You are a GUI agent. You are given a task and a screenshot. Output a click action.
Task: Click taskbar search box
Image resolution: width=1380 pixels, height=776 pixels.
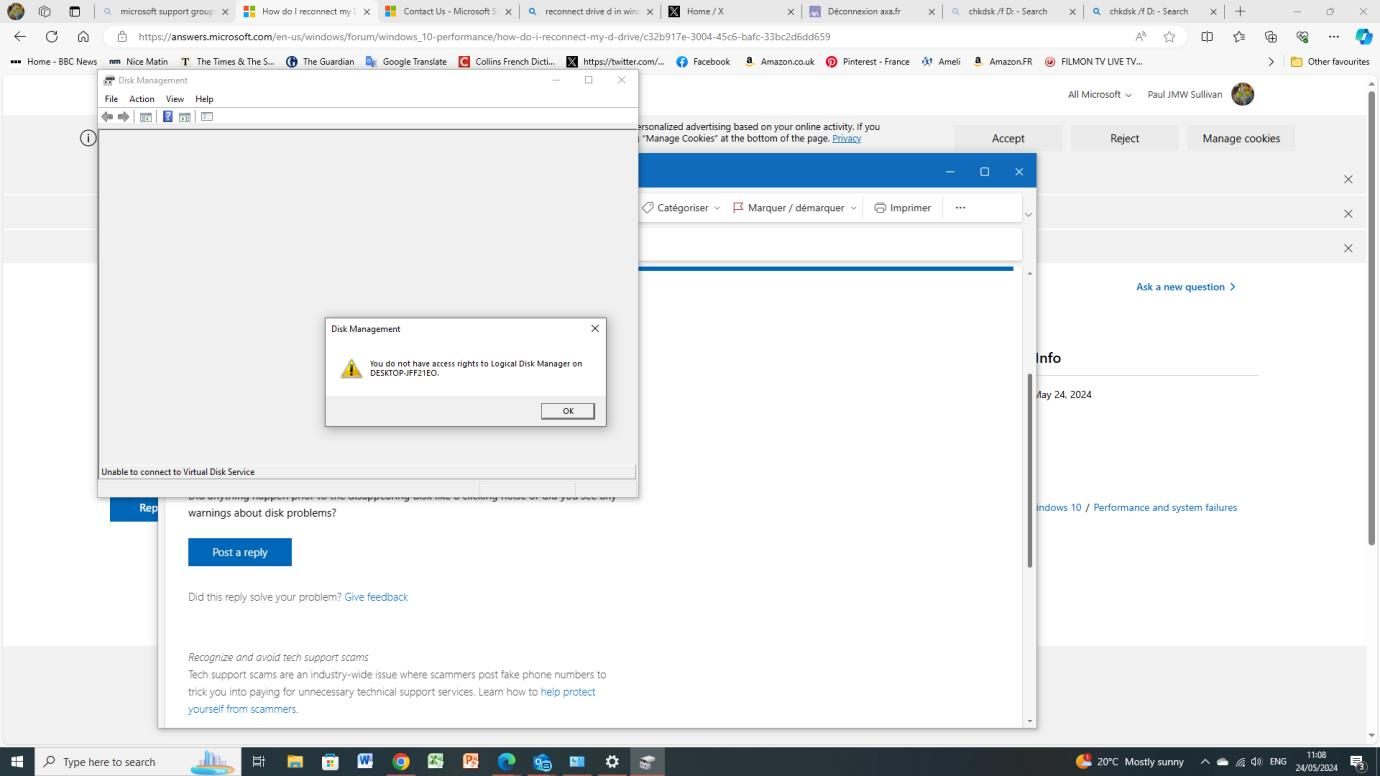tap(138, 762)
